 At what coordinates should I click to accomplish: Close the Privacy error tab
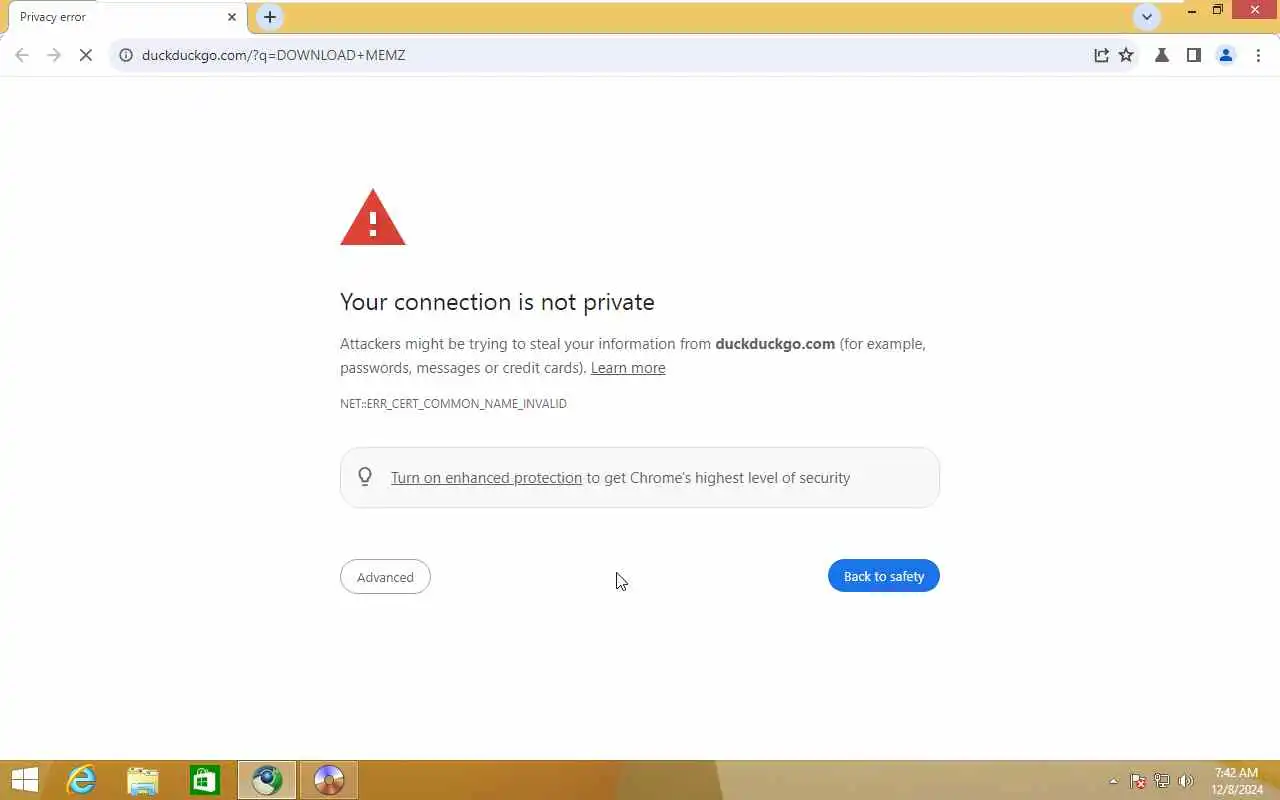tap(232, 17)
